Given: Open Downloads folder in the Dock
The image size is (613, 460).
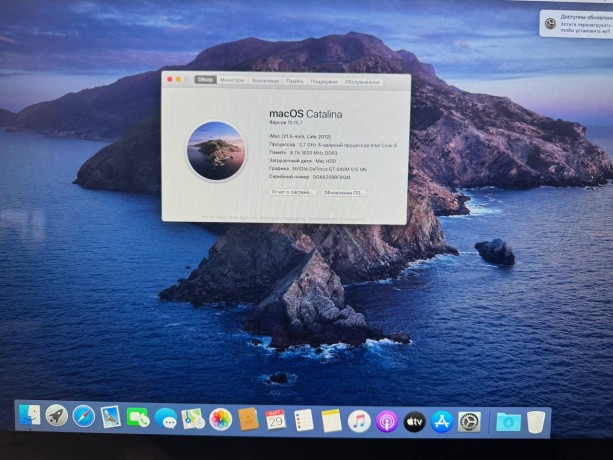Looking at the screenshot, I should (508, 422).
